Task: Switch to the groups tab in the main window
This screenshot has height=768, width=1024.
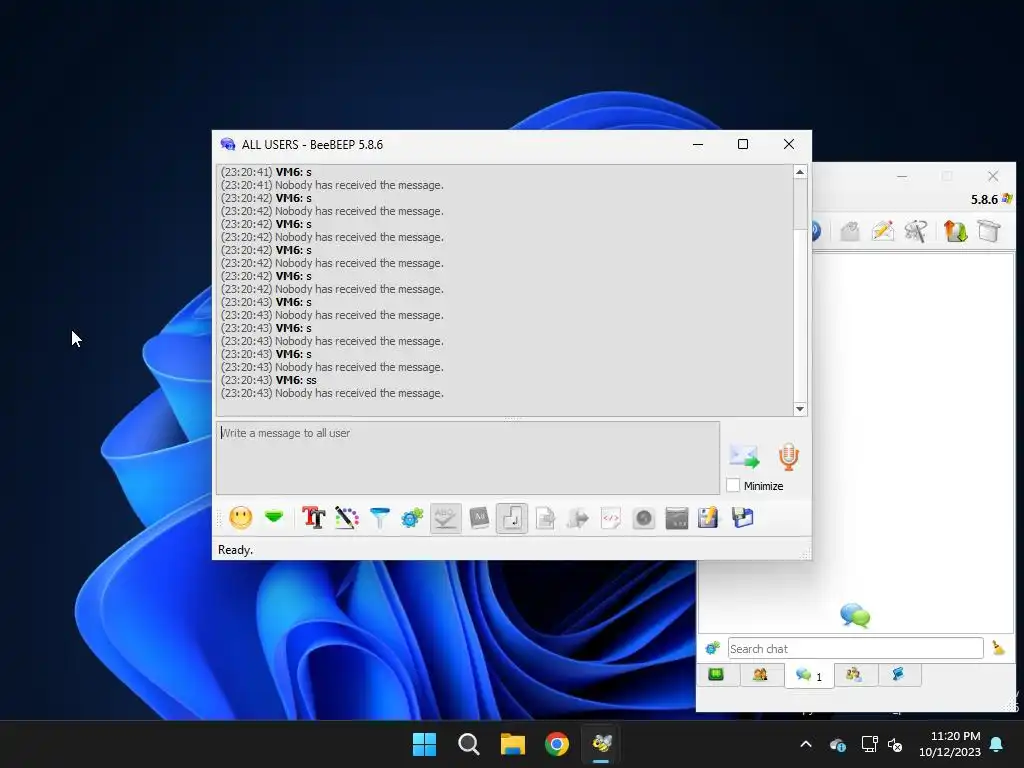Action: coord(854,675)
